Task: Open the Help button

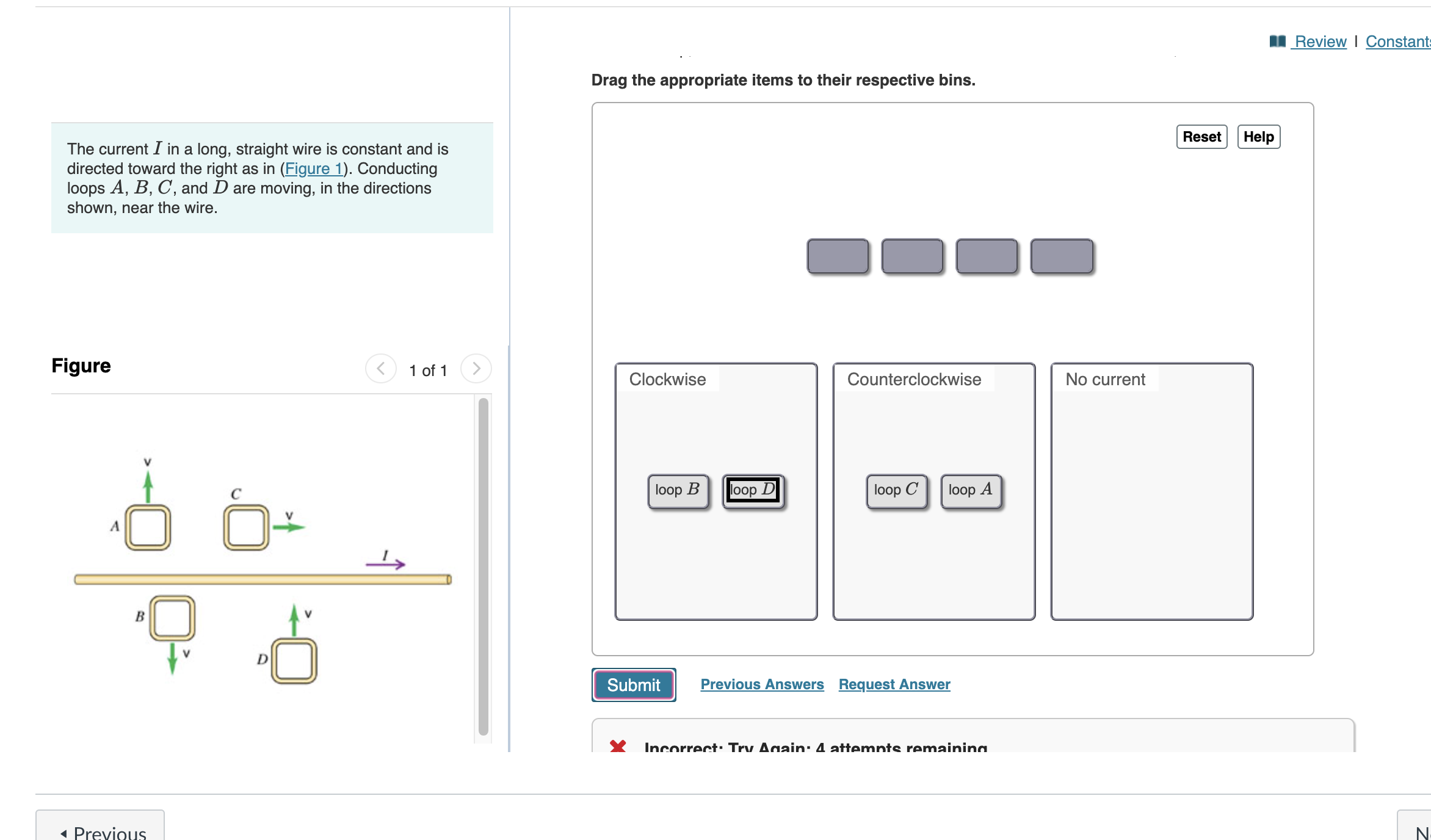Action: coord(1258,137)
